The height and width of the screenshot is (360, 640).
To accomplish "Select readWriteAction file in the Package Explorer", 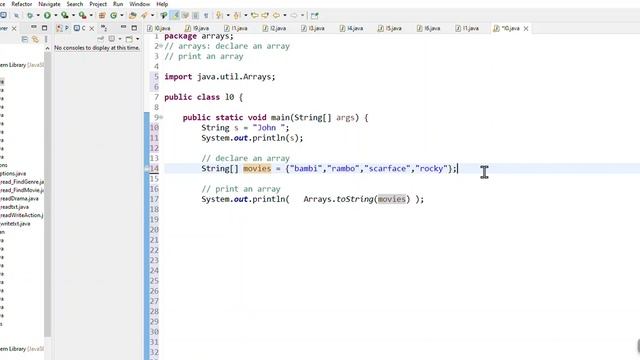I will coord(22,215).
